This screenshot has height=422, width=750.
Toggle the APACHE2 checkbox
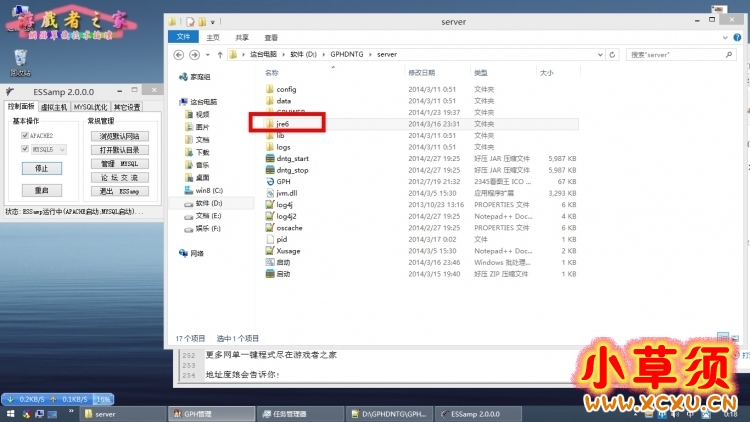(x=24, y=135)
